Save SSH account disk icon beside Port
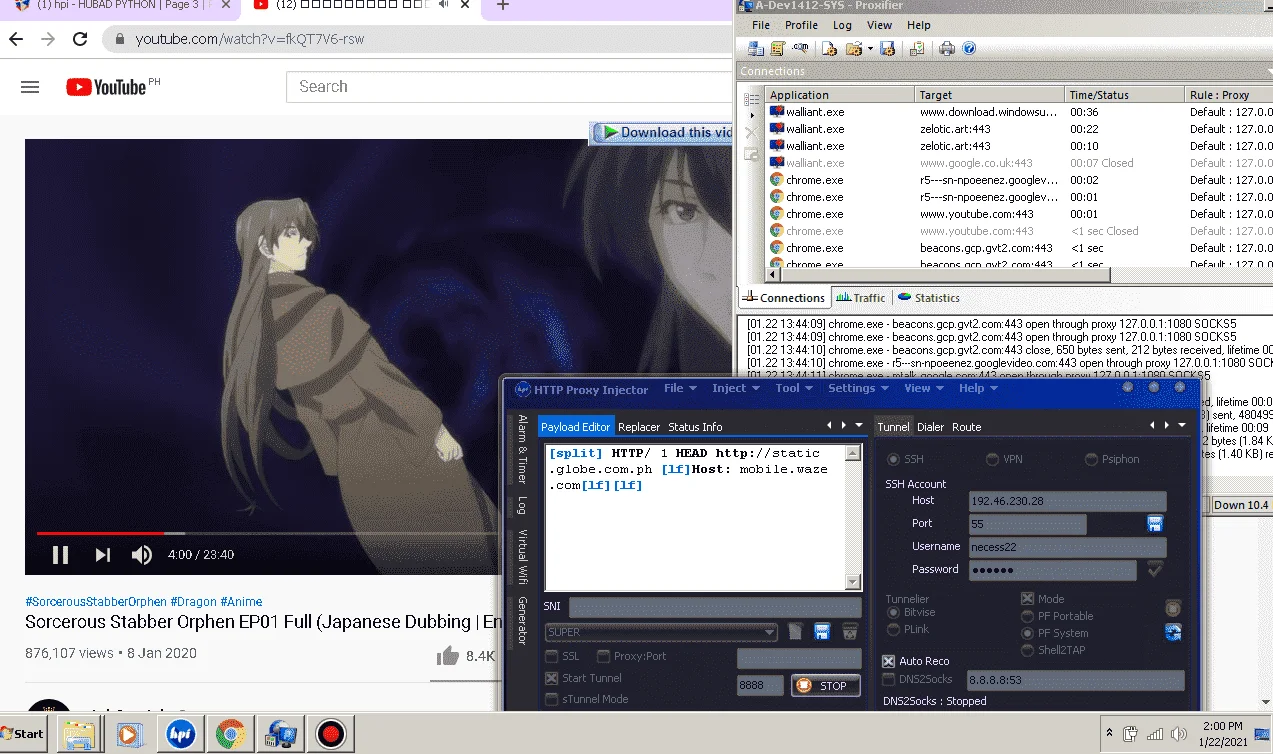Image resolution: width=1273 pixels, height=754 pixels. (1154, 524)
